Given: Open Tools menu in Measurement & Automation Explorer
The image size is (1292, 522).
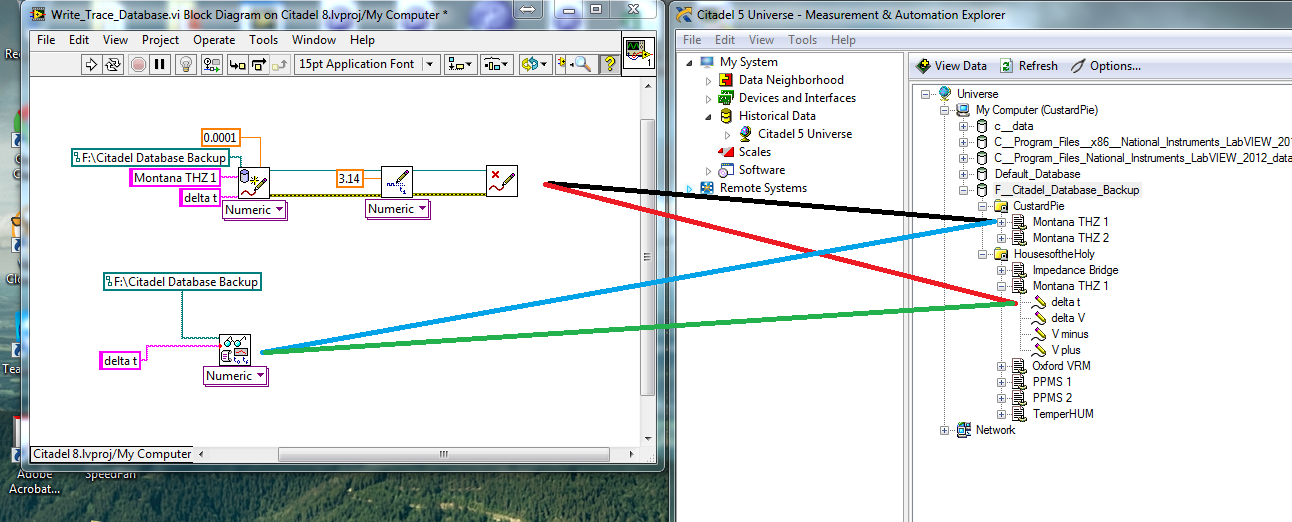Looking at the screenshot, I should click(x=802, y=40).
